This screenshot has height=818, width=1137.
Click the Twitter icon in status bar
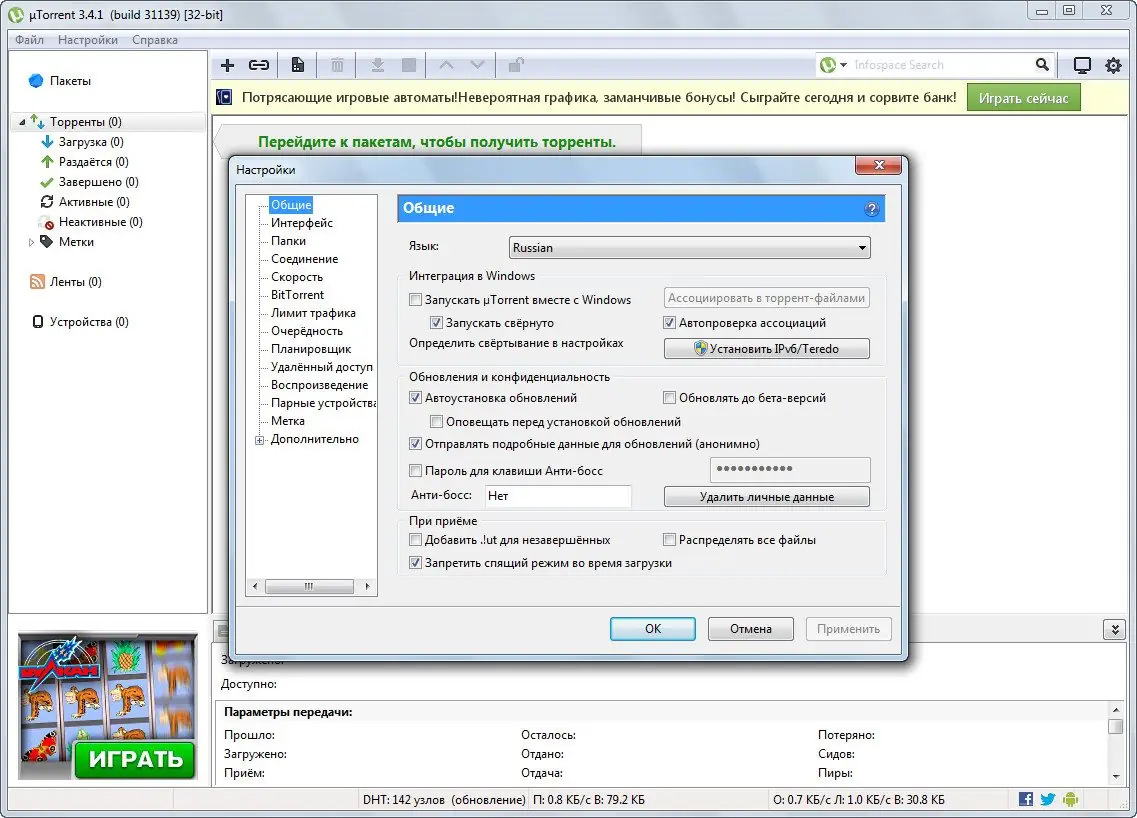coord(1047,798)
